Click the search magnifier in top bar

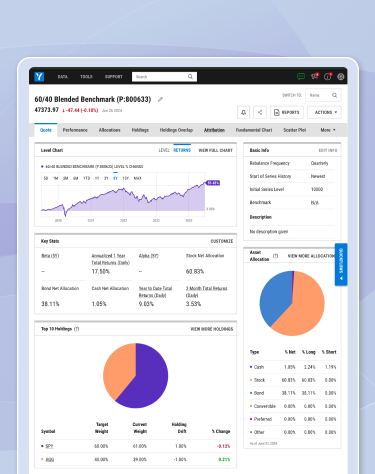pyautogui.click(x=190, y=77)
